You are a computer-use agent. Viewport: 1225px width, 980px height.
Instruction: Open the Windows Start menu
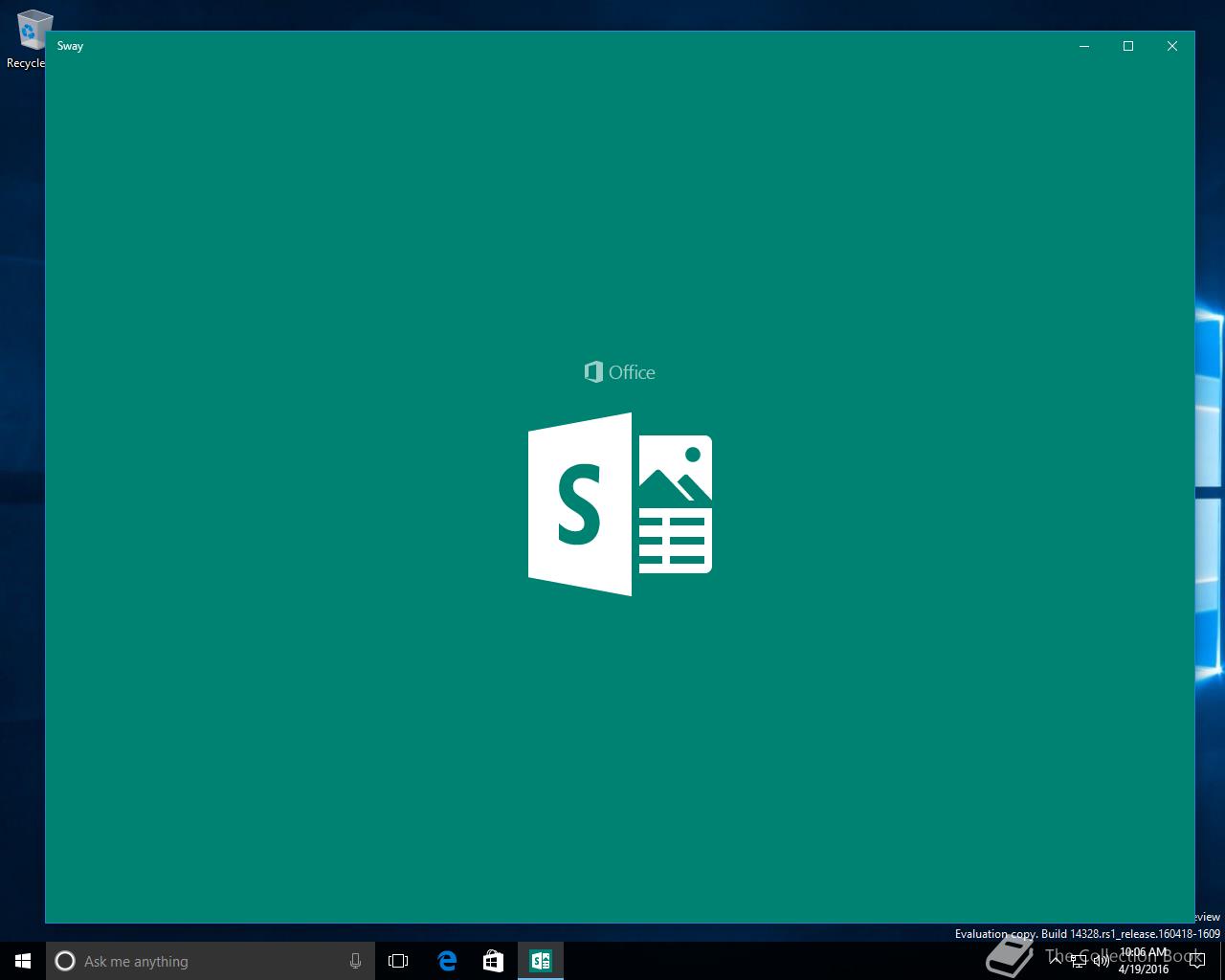[23, 961]
